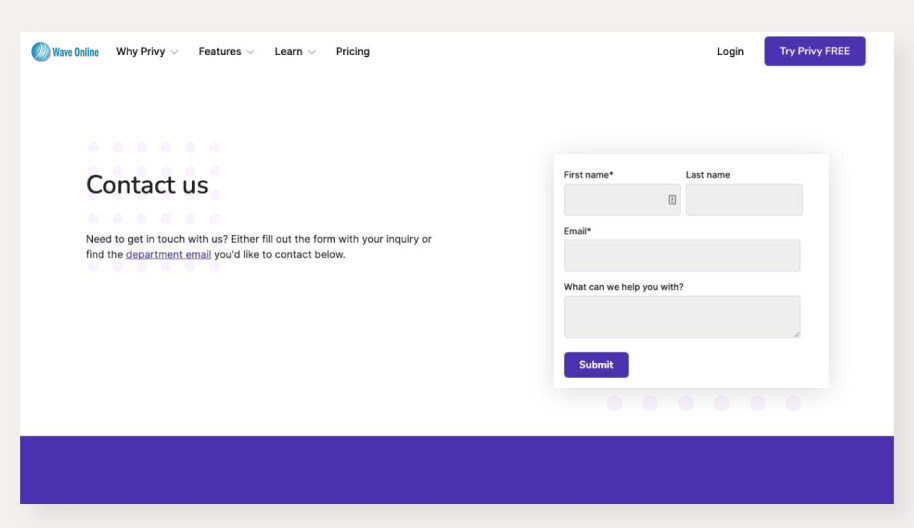Click the Contact us heading
Image resolution: width=914 pixels, height=528 pixels.
(147, 185)
